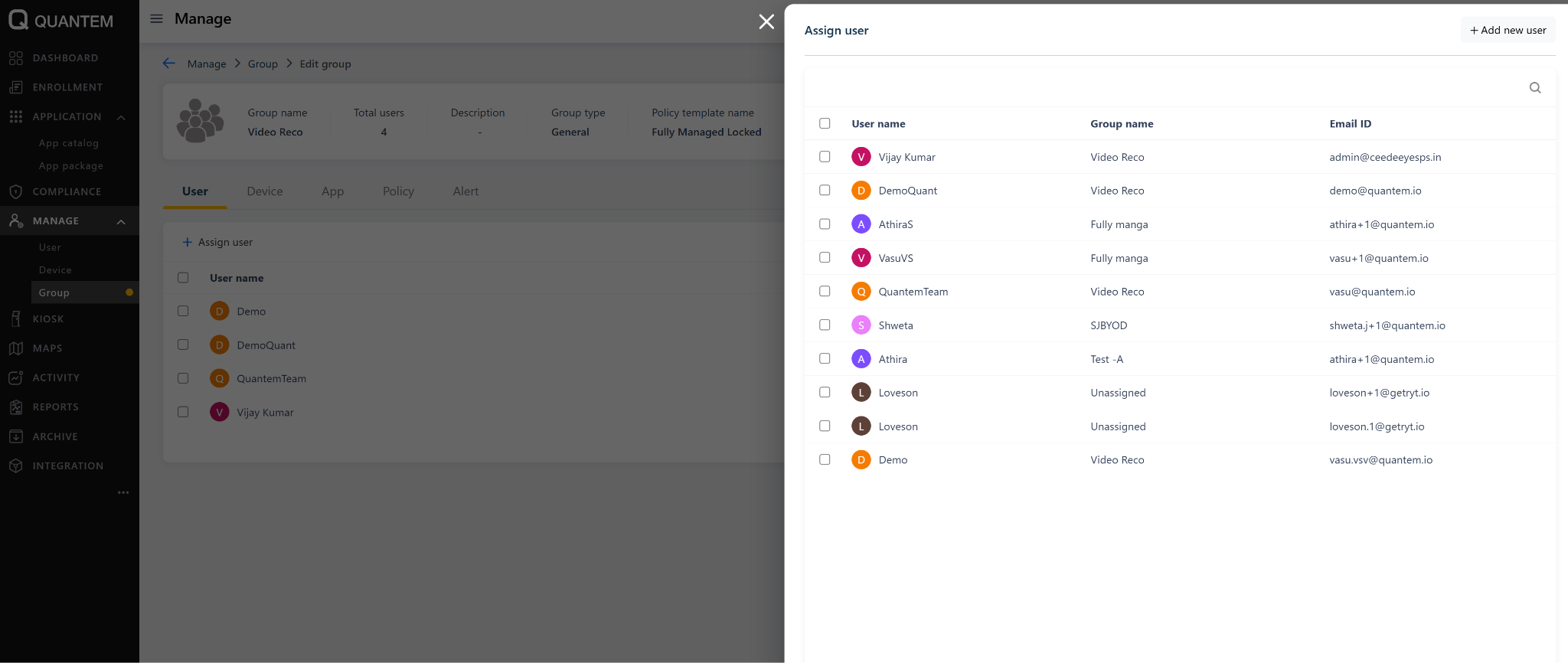Select the Shweta user checkbox
This screenshot has width=1568, height=663.
[825, 325]
